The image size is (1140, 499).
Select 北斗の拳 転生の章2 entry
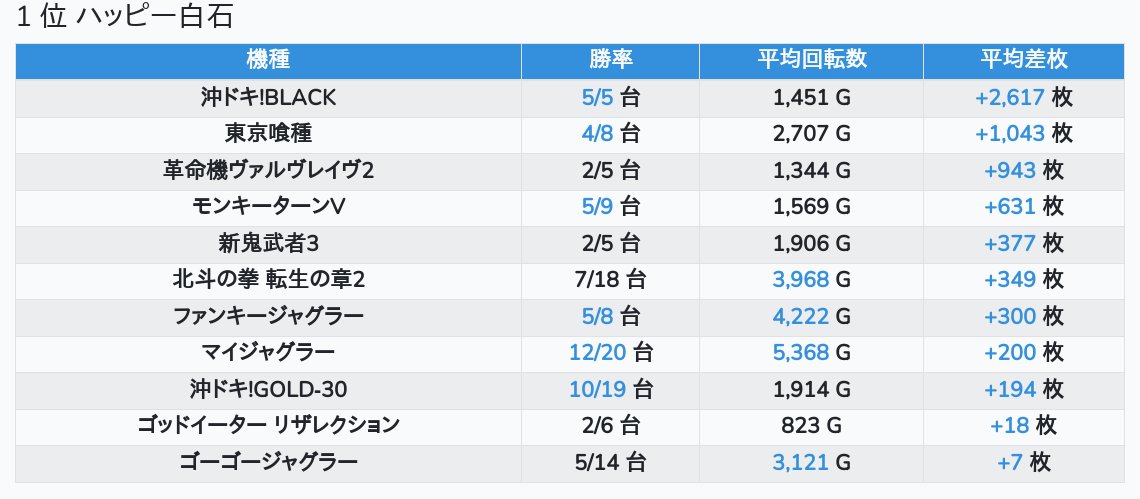pyautogui.click(x=268, y=279)
